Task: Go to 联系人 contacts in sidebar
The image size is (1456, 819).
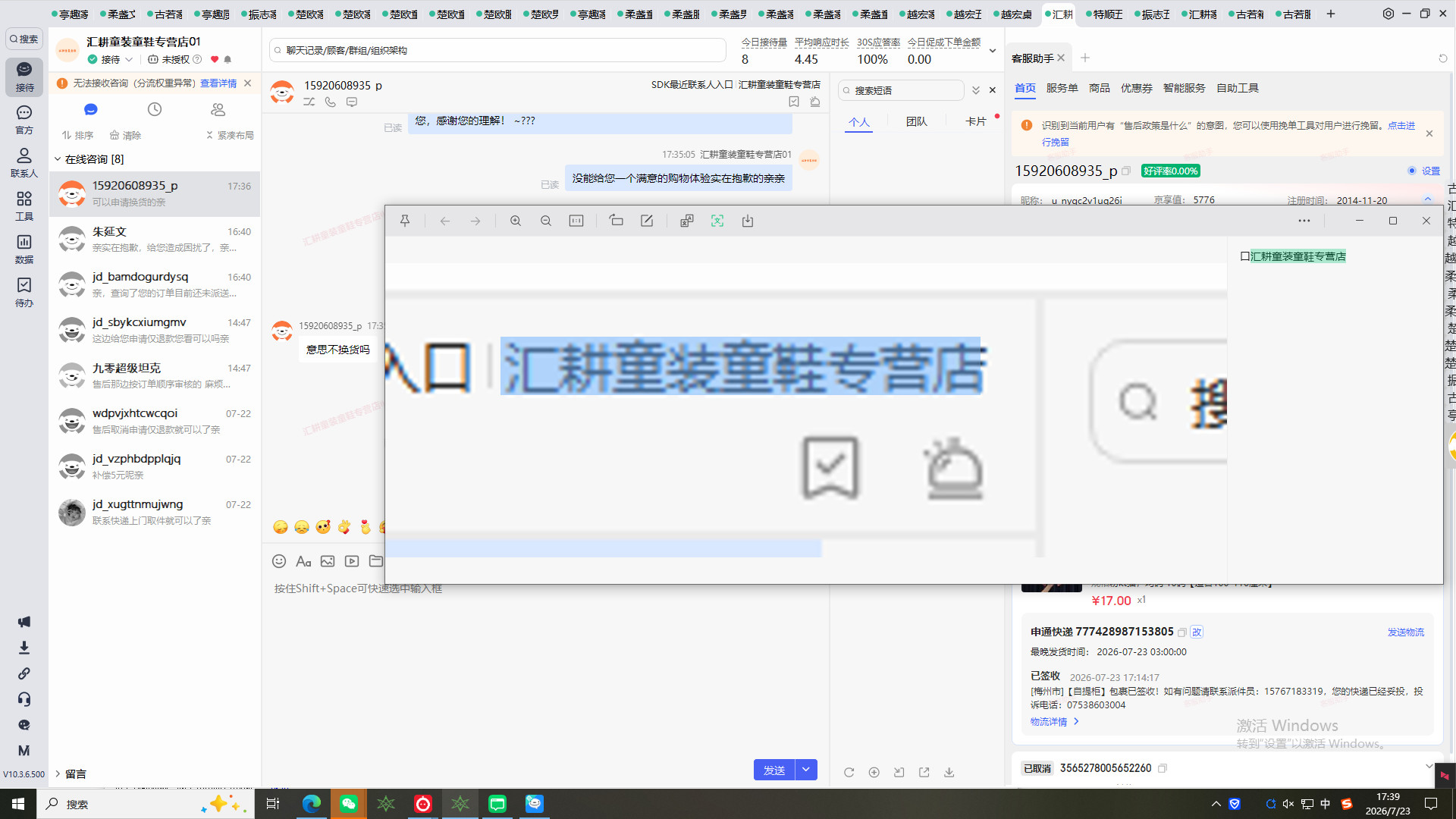Action: coord(24,162)
